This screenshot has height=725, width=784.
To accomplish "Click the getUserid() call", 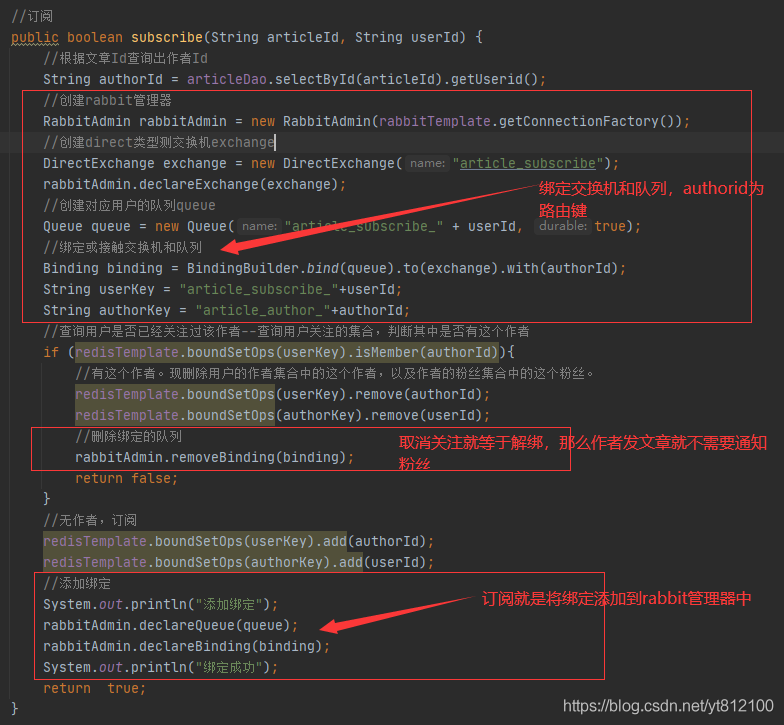I will (x=495, y=80).
